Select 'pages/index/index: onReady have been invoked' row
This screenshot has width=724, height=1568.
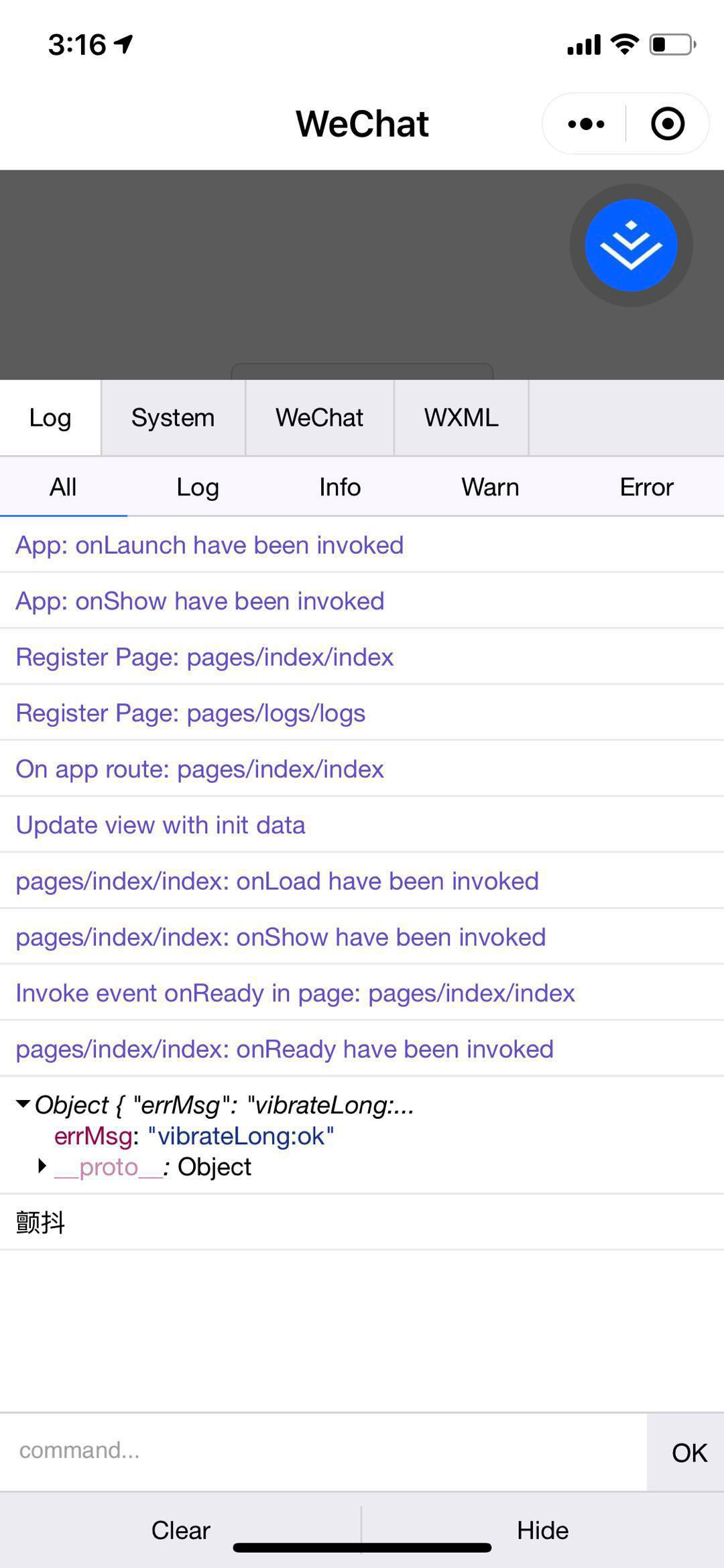tap(362, 1048)
